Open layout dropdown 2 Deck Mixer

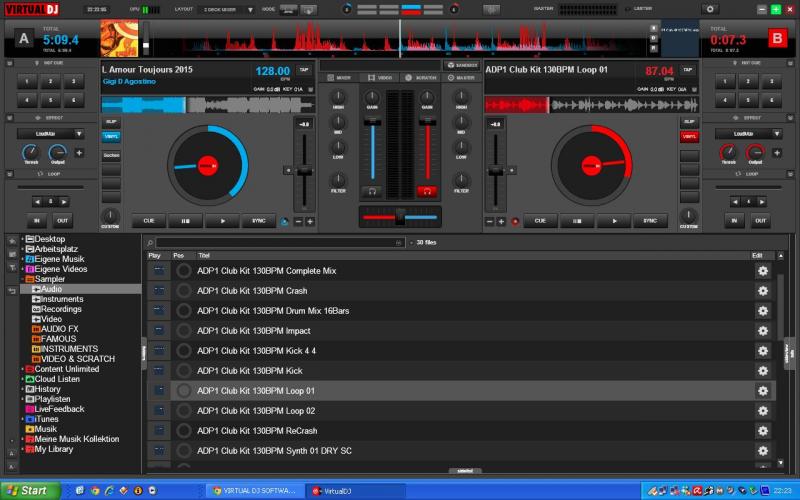tap(228, 10)
